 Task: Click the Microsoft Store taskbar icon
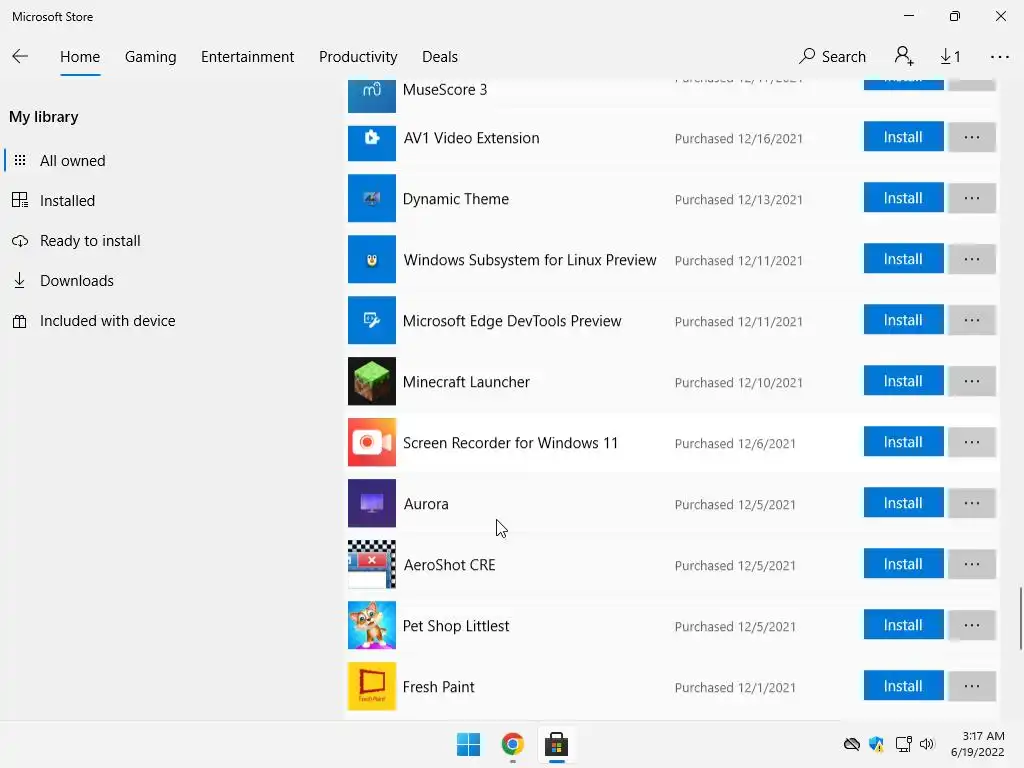pos(556,744)
